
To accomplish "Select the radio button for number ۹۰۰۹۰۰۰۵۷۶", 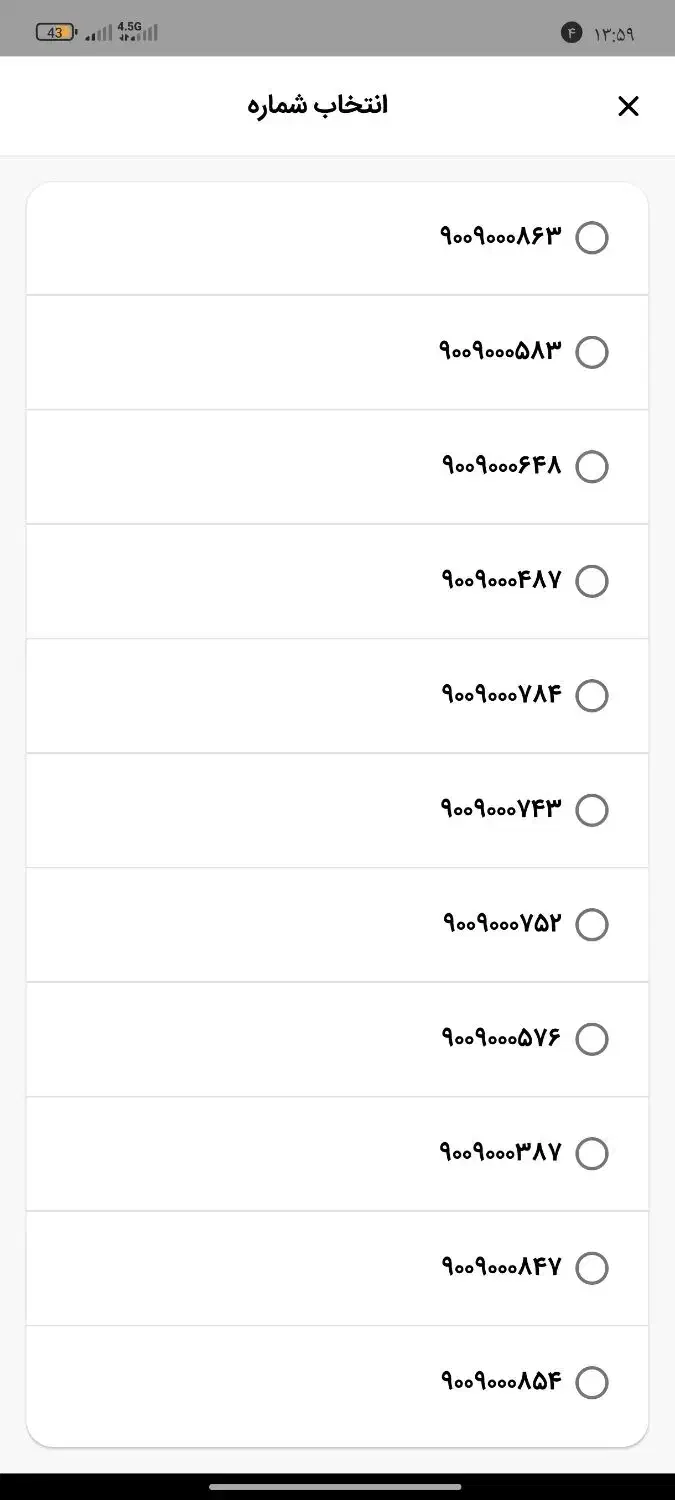I will pyautogui.click(x=592, y=1038).
